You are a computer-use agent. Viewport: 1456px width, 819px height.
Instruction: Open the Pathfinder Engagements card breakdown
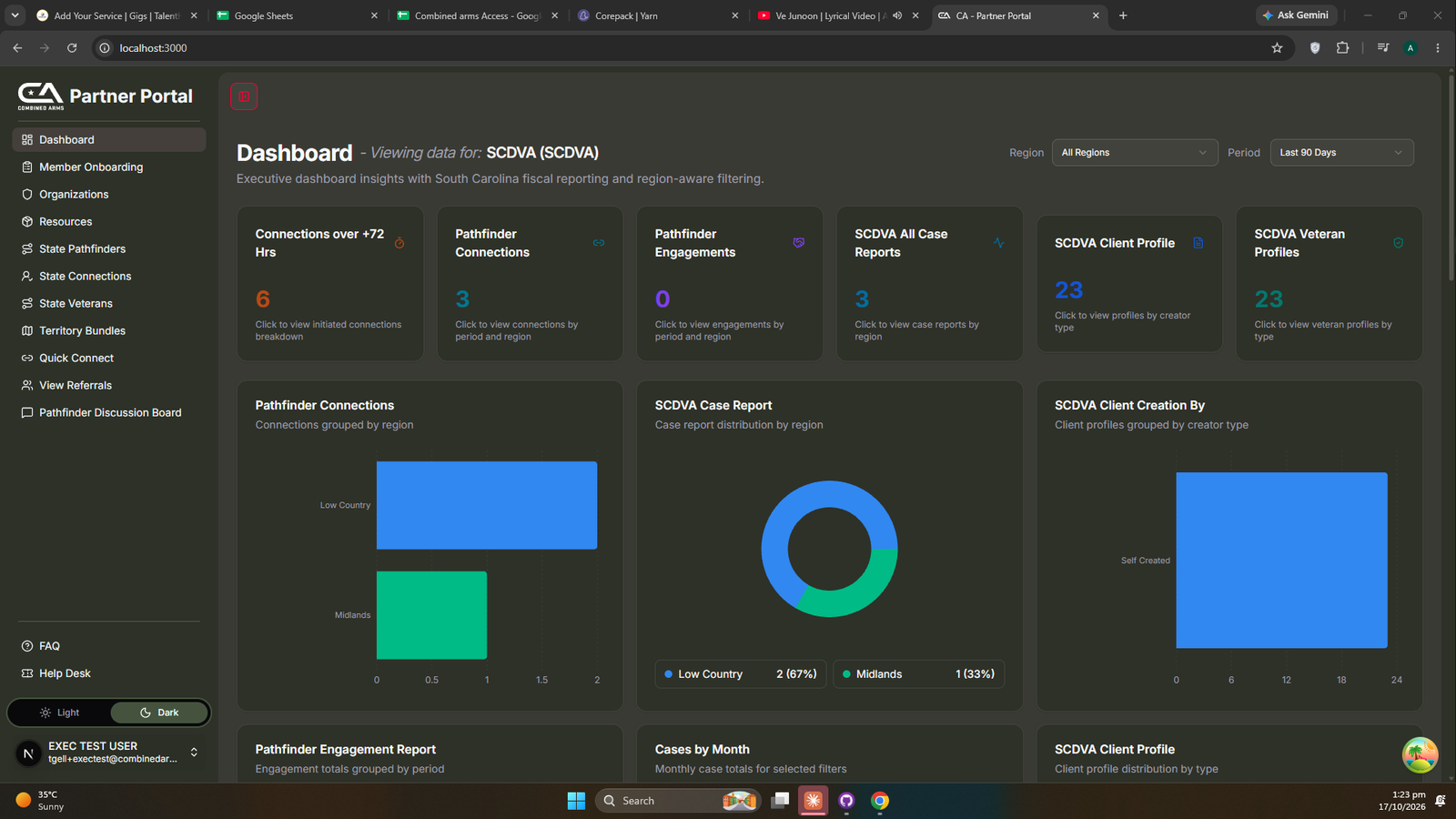pyautogui.click(x=730, y=284)
